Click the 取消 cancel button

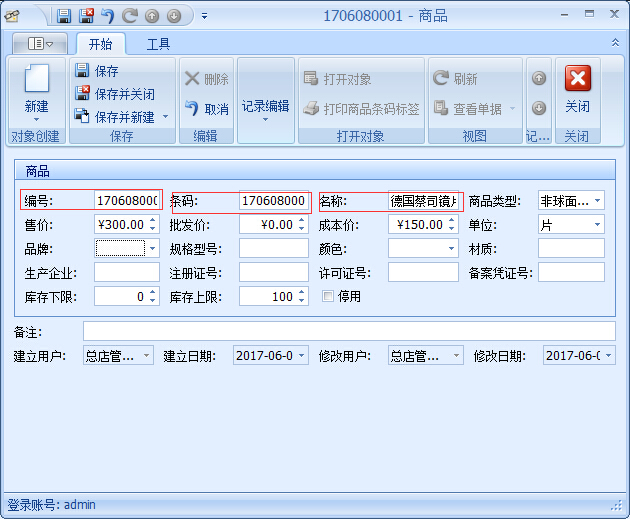(x=207, y=109)
